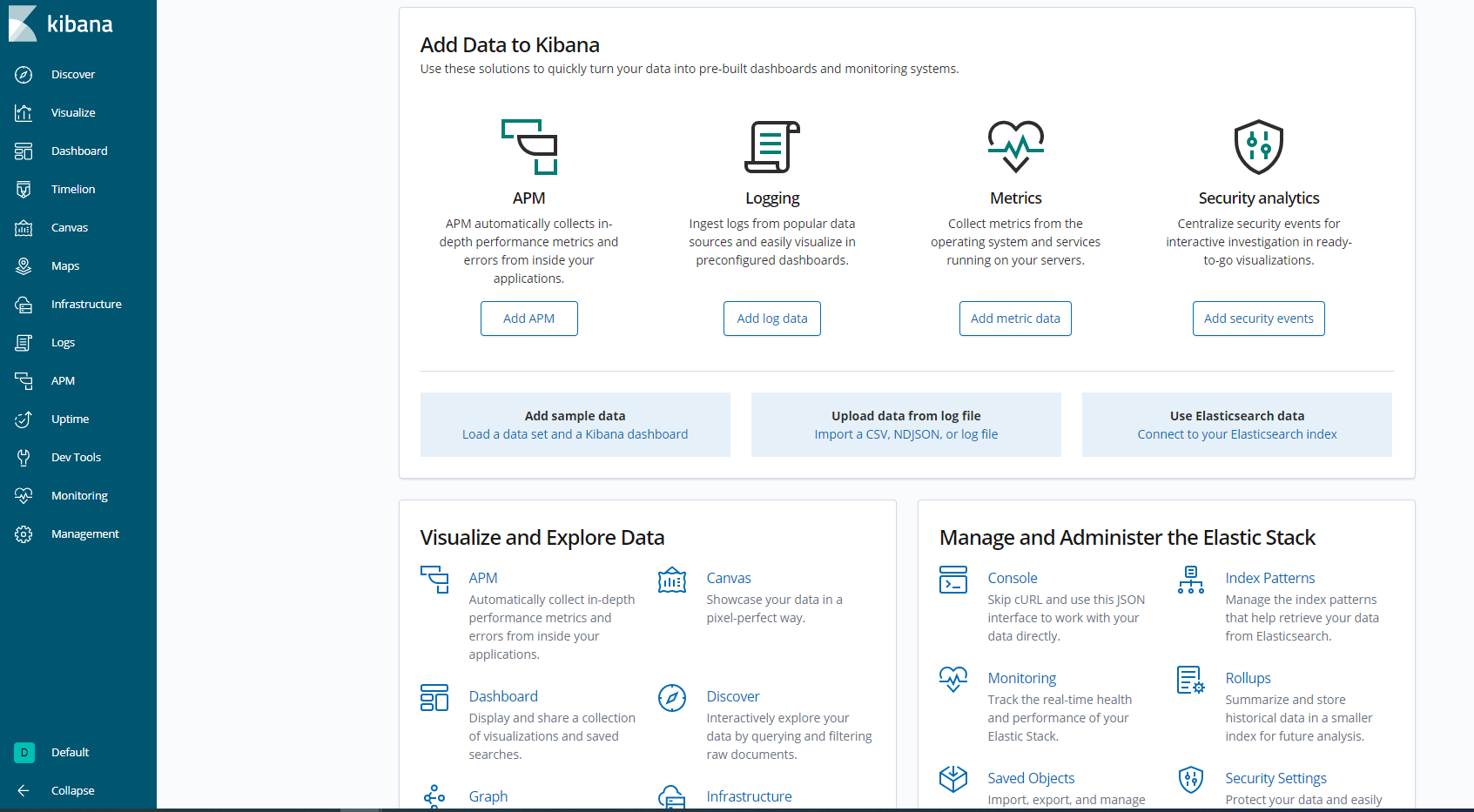Click the Default space avatar icon
This screenshot has width=1474, height=812.
pyautogui.click(x=24, y=753)
